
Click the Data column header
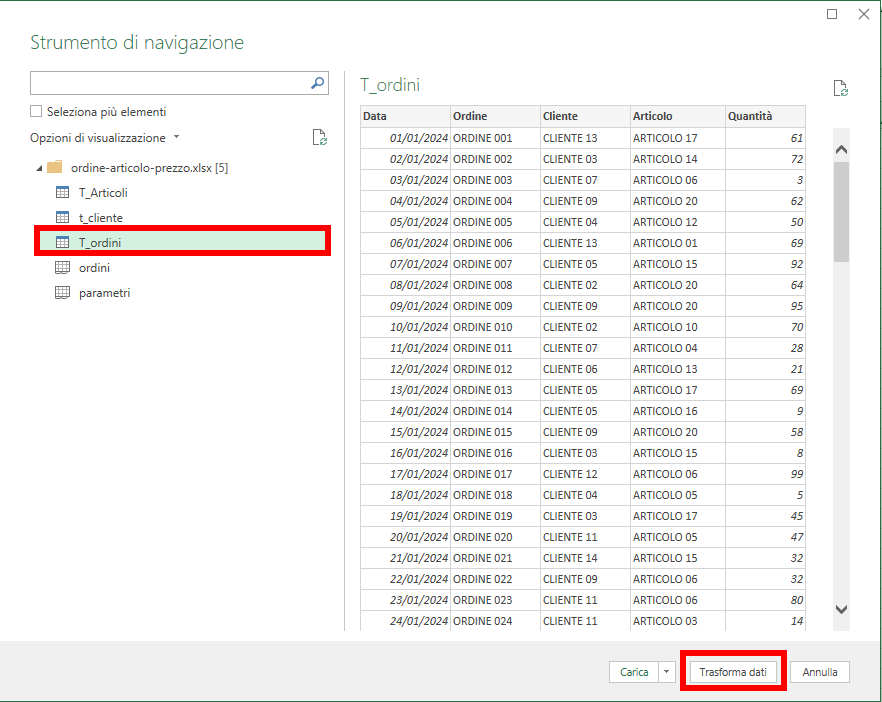coord(405,116)
